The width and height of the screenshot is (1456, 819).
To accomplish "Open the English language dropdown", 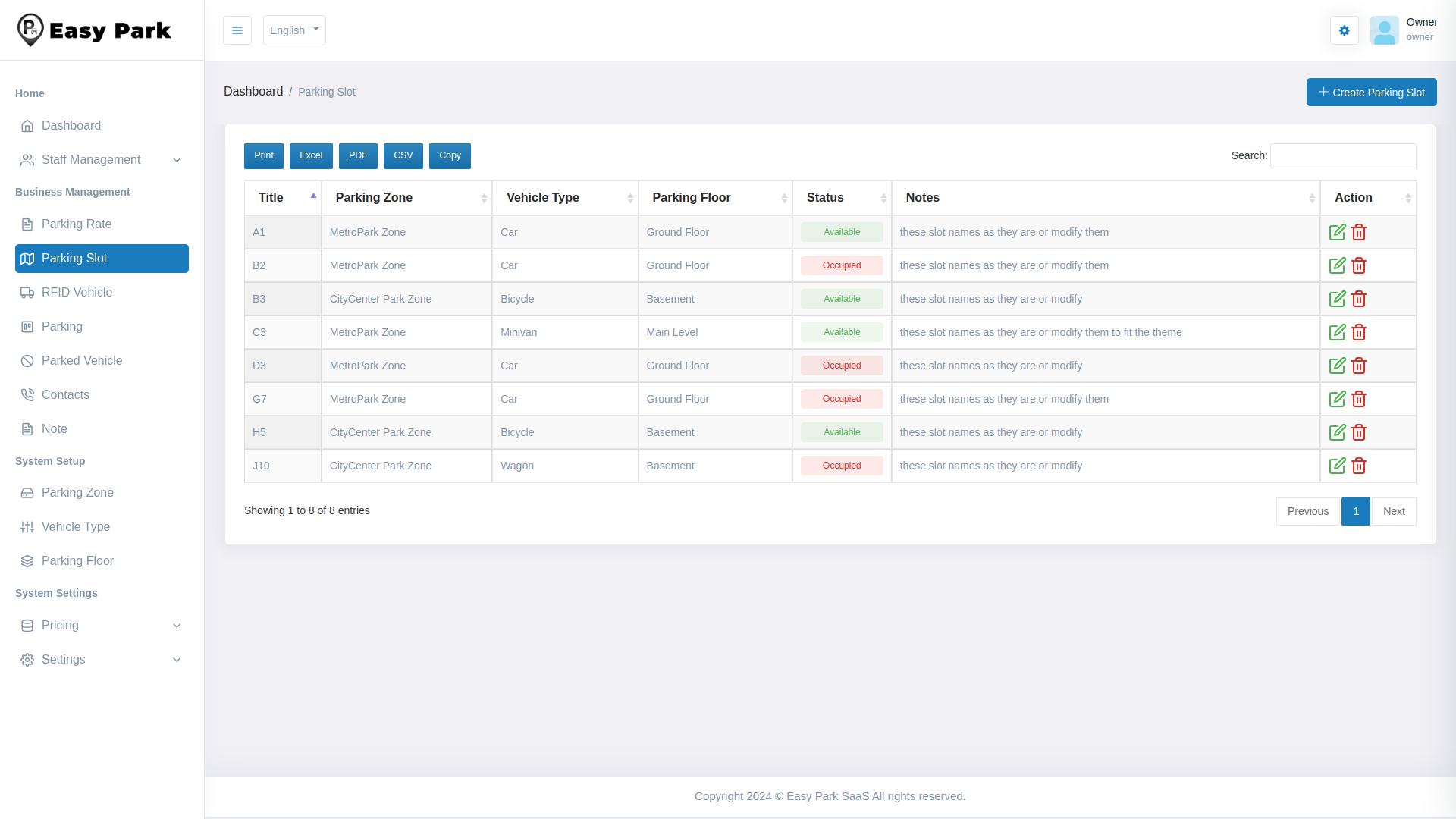I will [294, 30].
